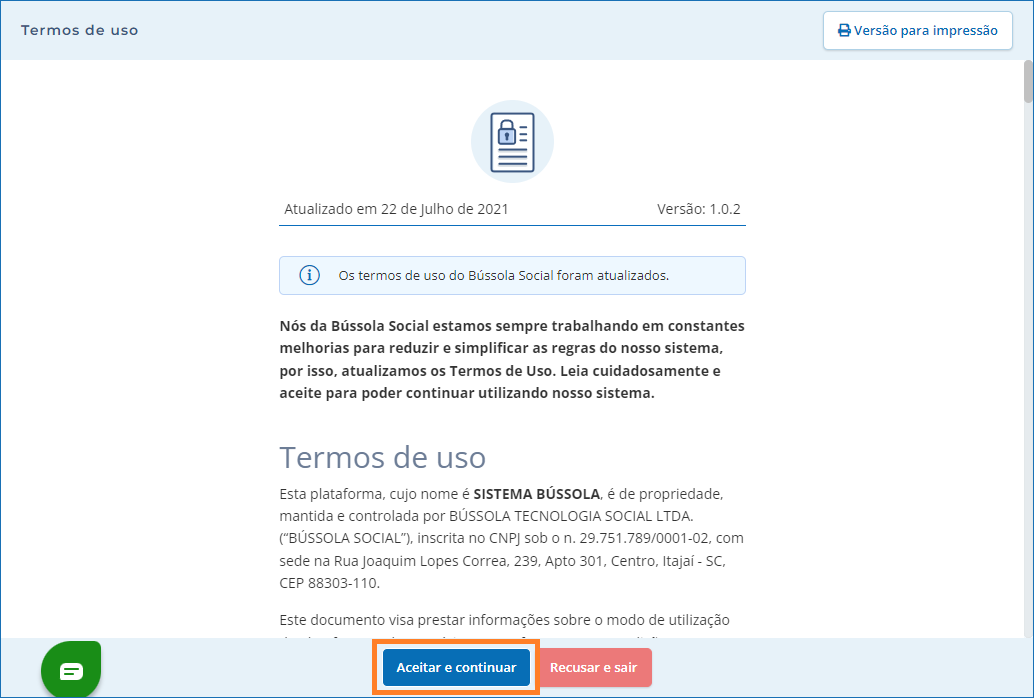Click the printer icon in the print button
Screen dimensions: 1034x698
pyautogui.click(x=844, y=30)
